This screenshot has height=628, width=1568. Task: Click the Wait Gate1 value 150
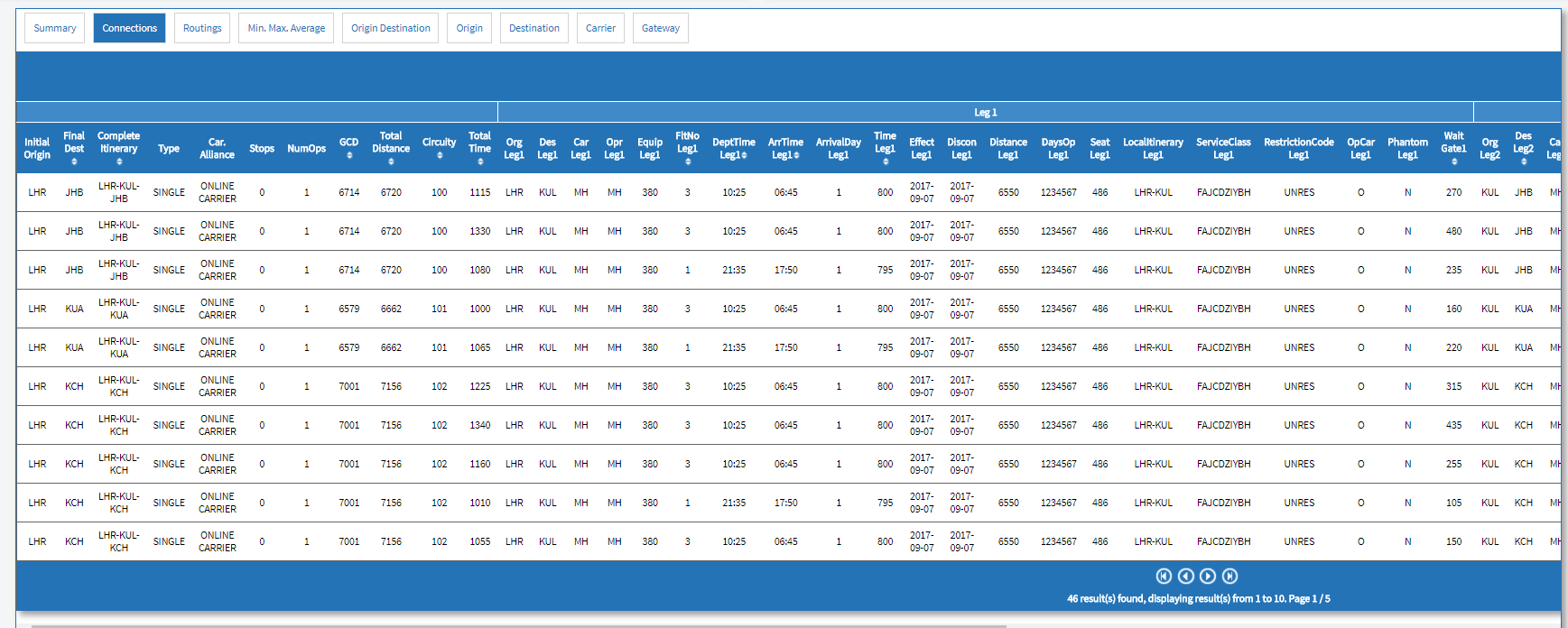[x=1454, y=541]
